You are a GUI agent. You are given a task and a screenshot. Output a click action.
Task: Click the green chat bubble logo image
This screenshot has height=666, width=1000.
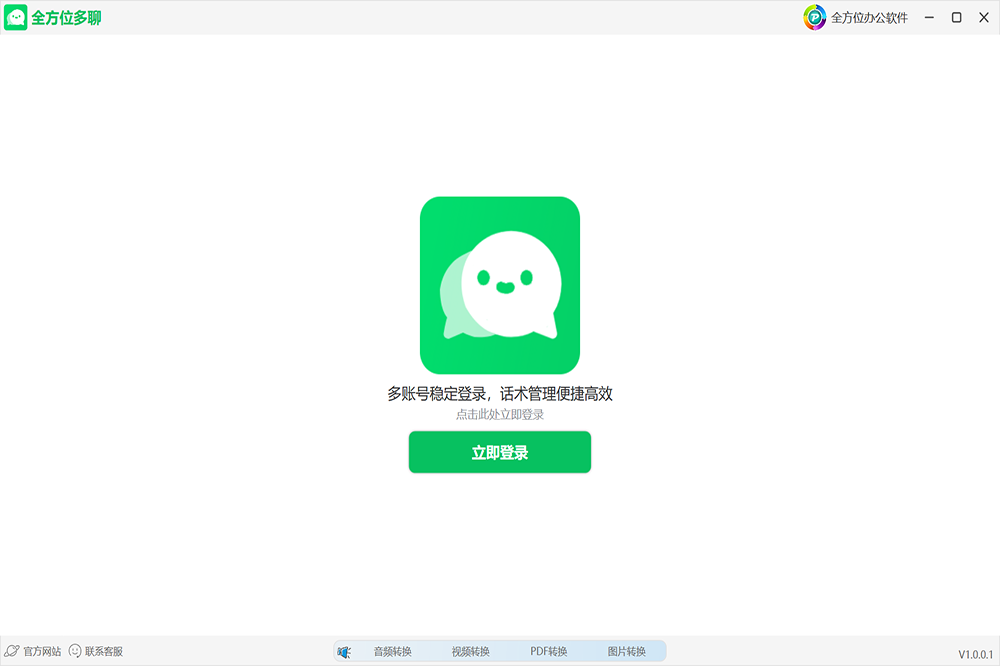pyautogui.click(x=499, y=285)
